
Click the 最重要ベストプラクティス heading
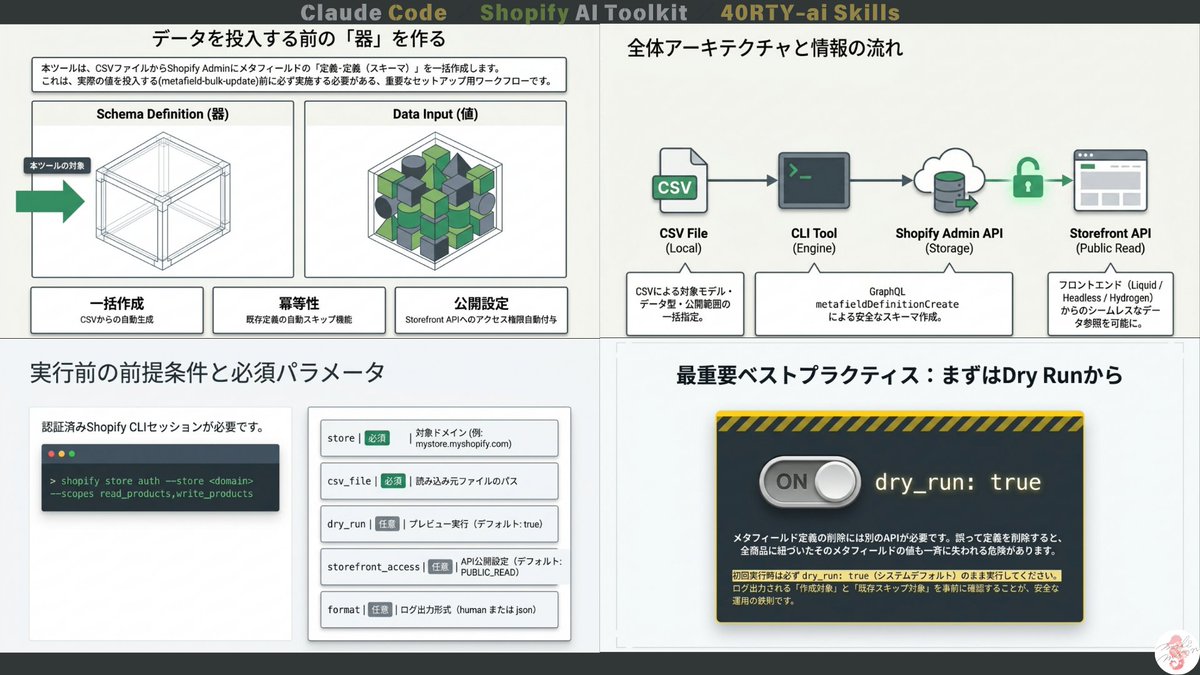click(899, 376)
